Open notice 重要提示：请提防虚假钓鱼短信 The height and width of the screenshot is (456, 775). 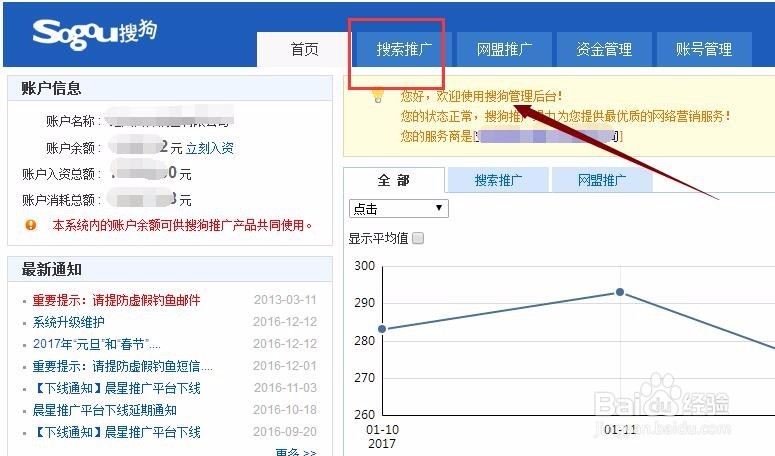tap(122, 366)
